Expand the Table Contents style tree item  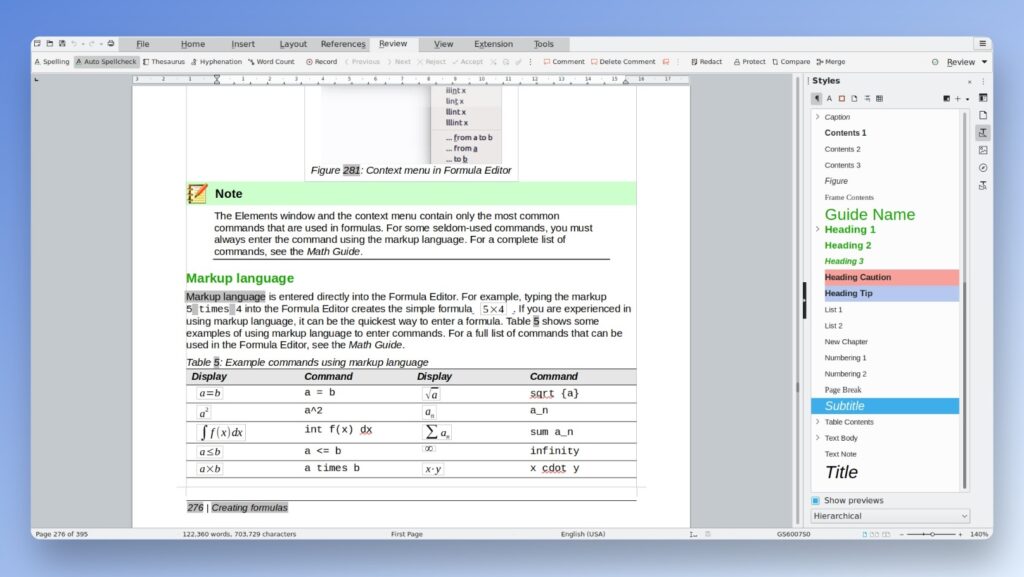tap(818, 422)
